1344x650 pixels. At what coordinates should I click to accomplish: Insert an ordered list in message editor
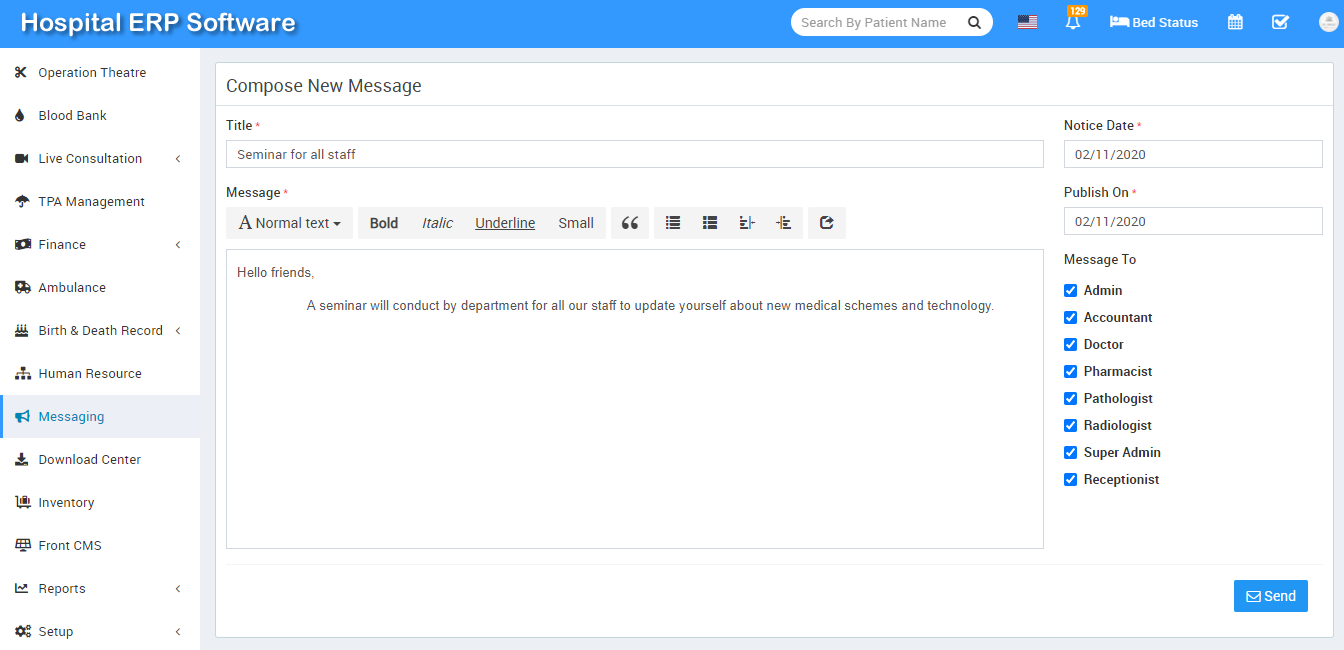click(710, 223)
